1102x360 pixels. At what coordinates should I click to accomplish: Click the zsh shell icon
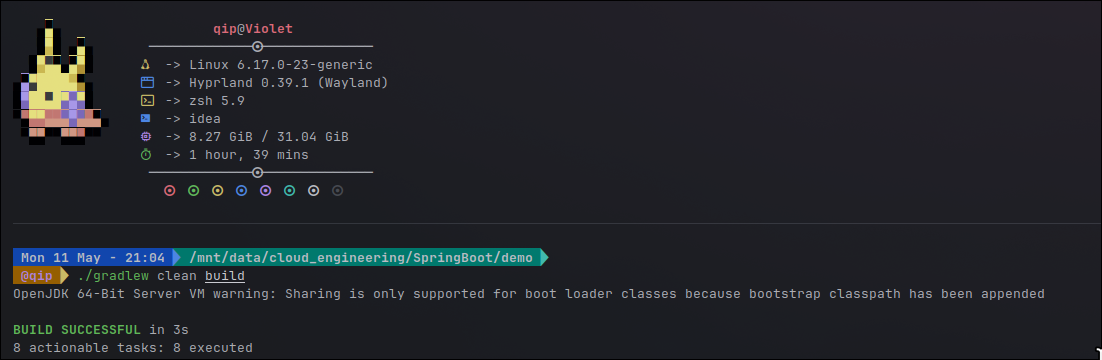(x=146, y=101)
